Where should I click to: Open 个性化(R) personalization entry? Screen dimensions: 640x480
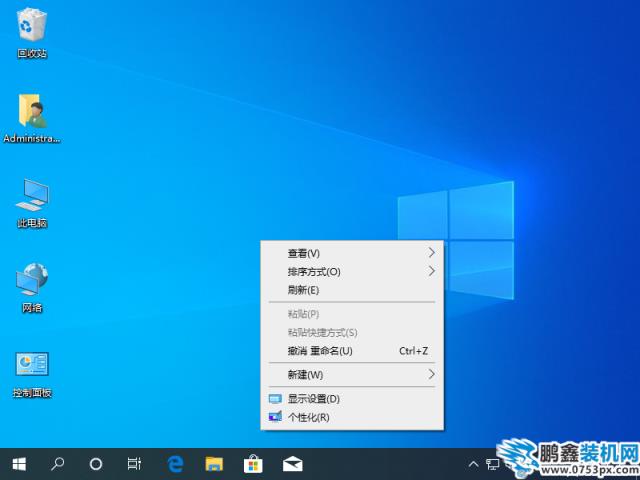[352, 417]
